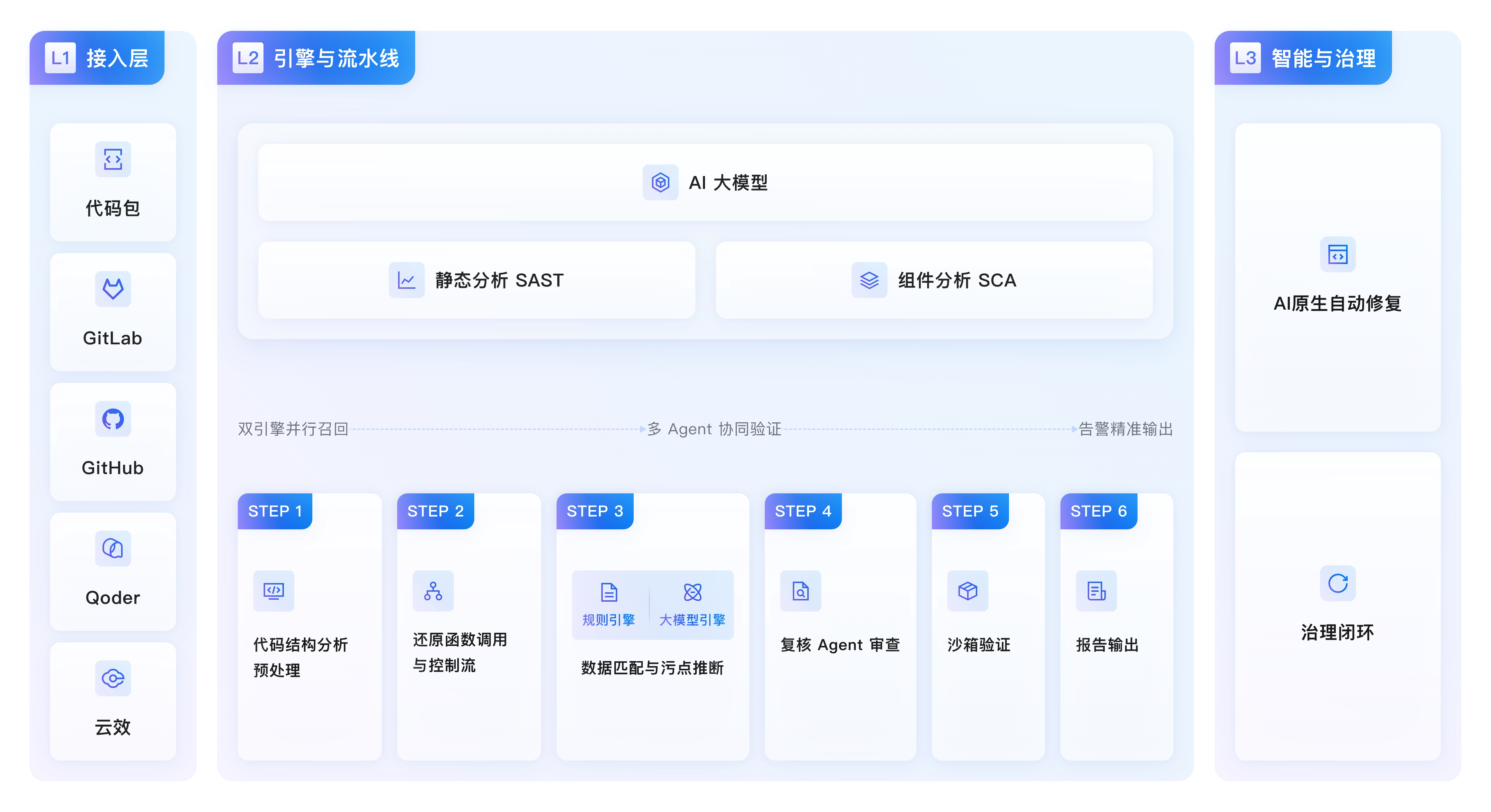Open the STEP 2 badge
This screenshot has width=1491, height=812.
(x=435, y=511)
